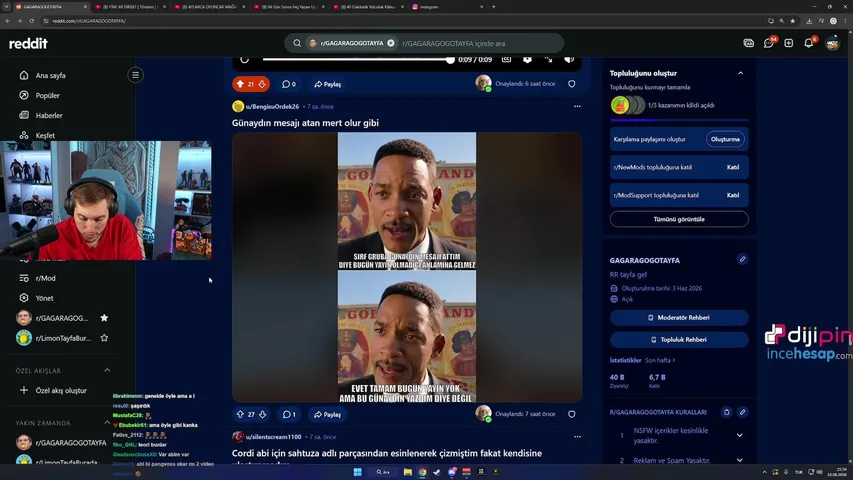Remove upvote on the 21-point post
This screenshot has width=853, height=480.
pyautogui.click(x=240, y=84)
